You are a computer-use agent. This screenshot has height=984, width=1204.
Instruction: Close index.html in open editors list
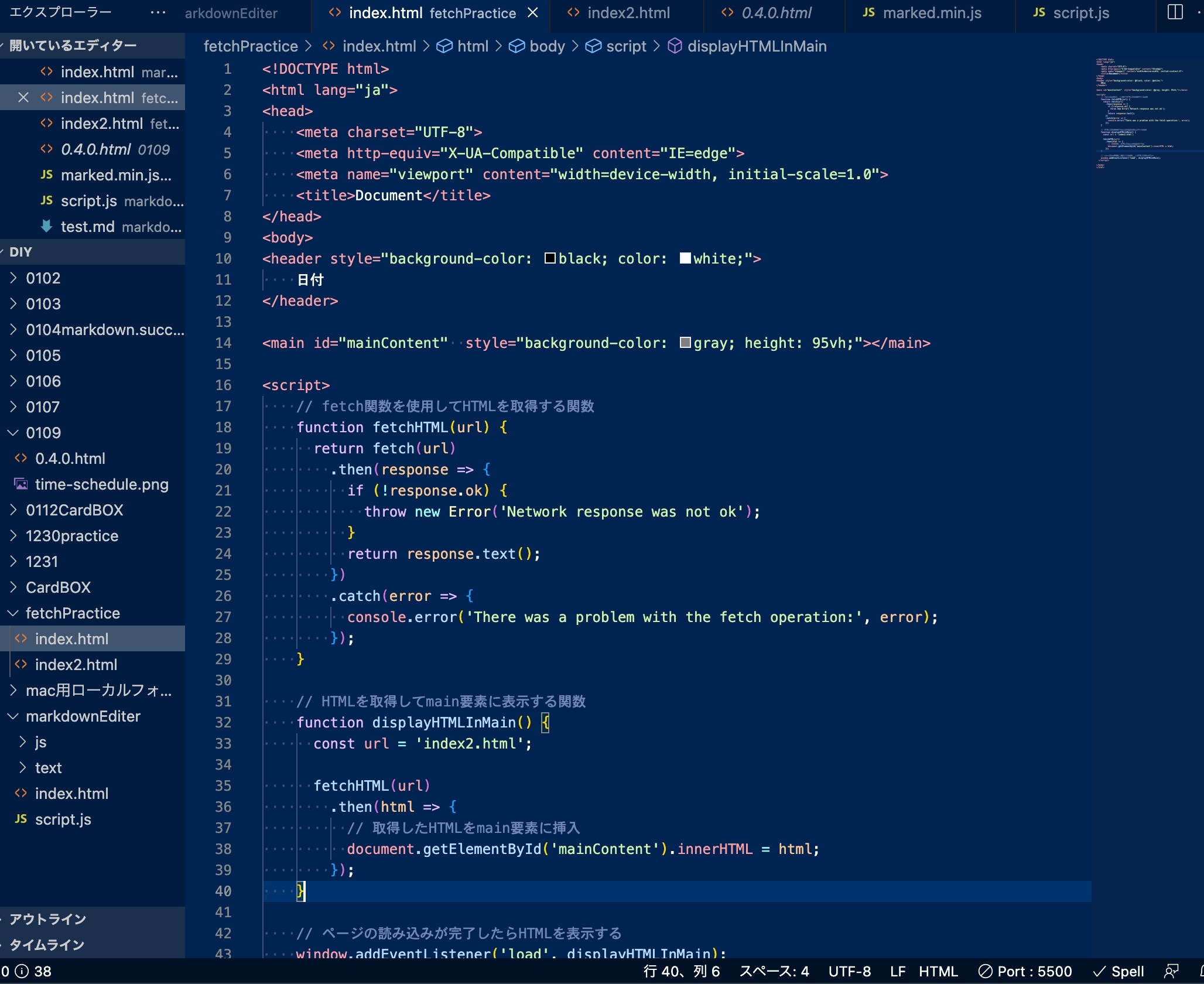pyautogui.click(x=23, y=98)
